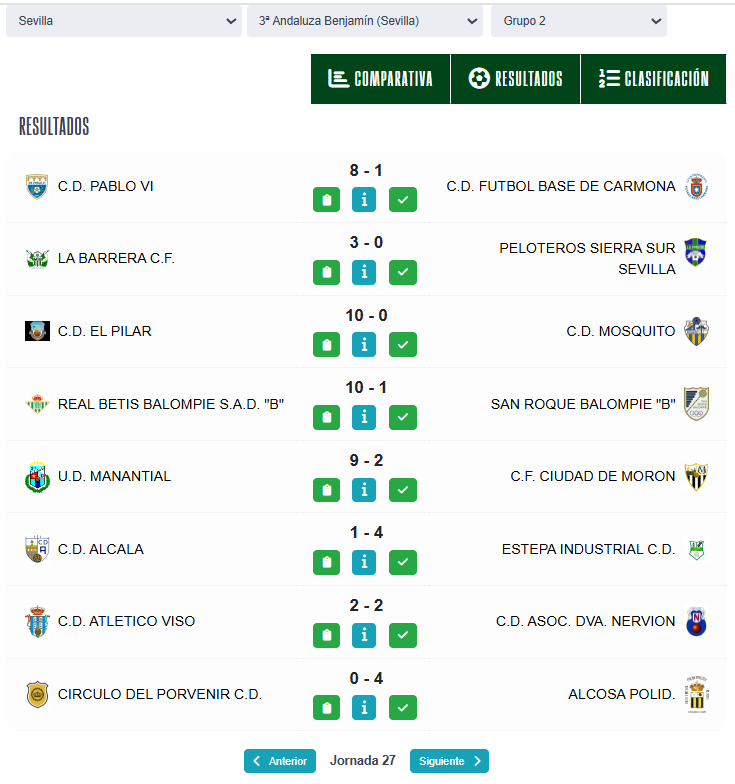This screenshot has width=735, height=784.
Task: Open clipboard icon for Real Betis Balompie match
Action: [x=326, y=418]
